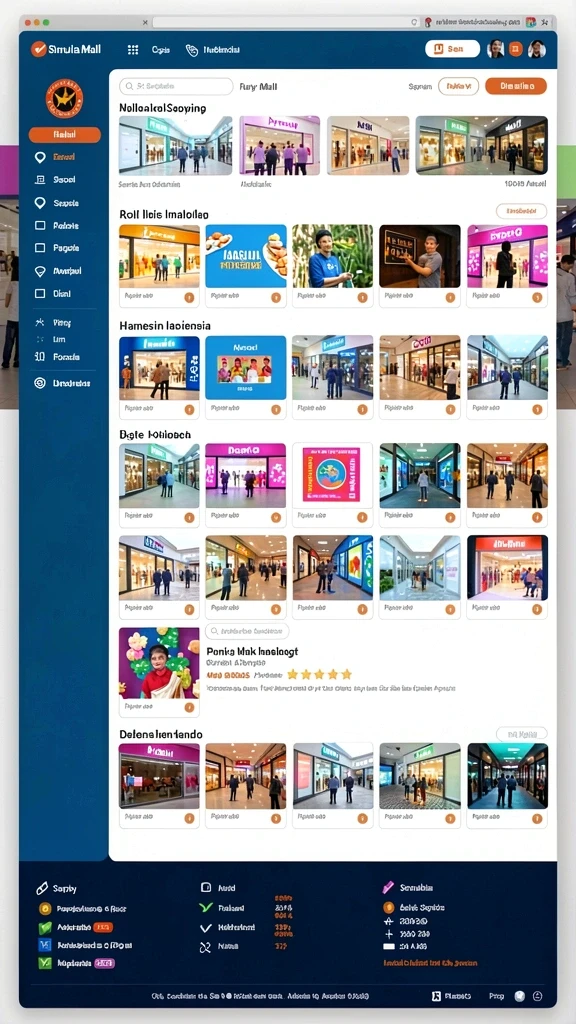Open the outlined filter pill beside orange button
Image resolution: width=576 pixels, height=1024 pixels.
point(458,86)
